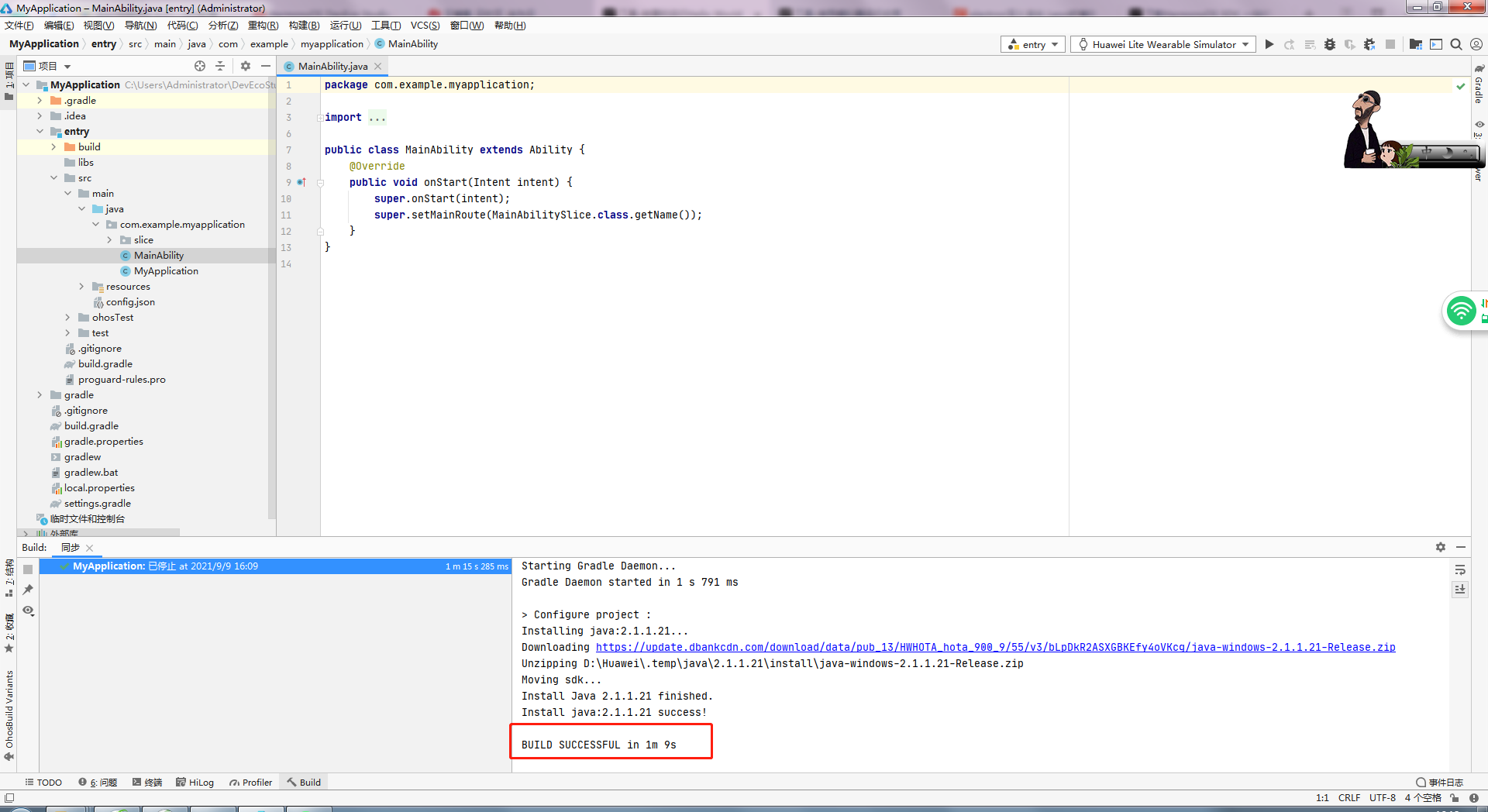Open Search Everywhere magnifier icon
The width and height of the screenshot is (1488, 812).
click(1456, 44)
